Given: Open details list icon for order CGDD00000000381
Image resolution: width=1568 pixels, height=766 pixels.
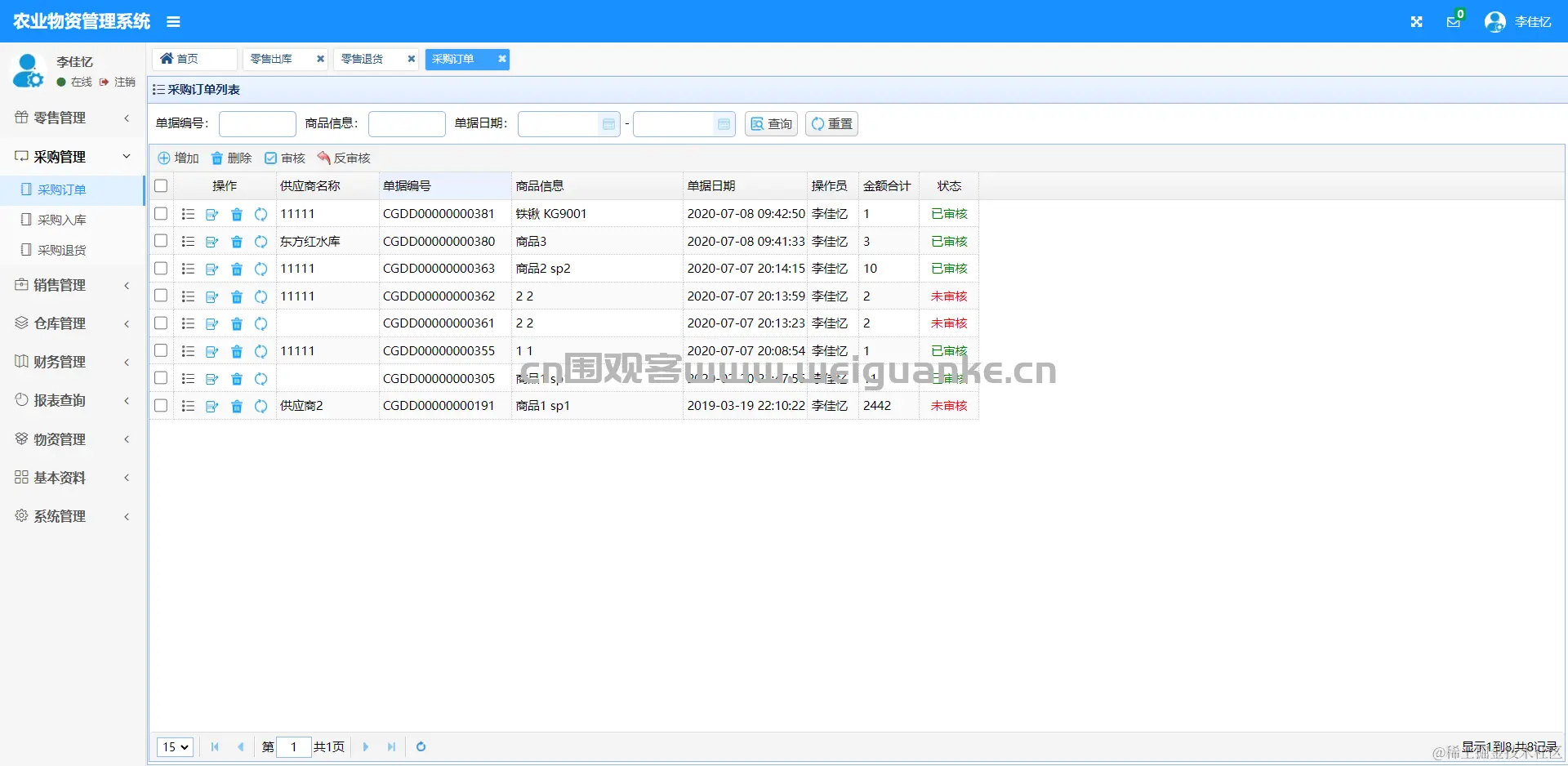Looking at the screenshot, I should 188,214.
